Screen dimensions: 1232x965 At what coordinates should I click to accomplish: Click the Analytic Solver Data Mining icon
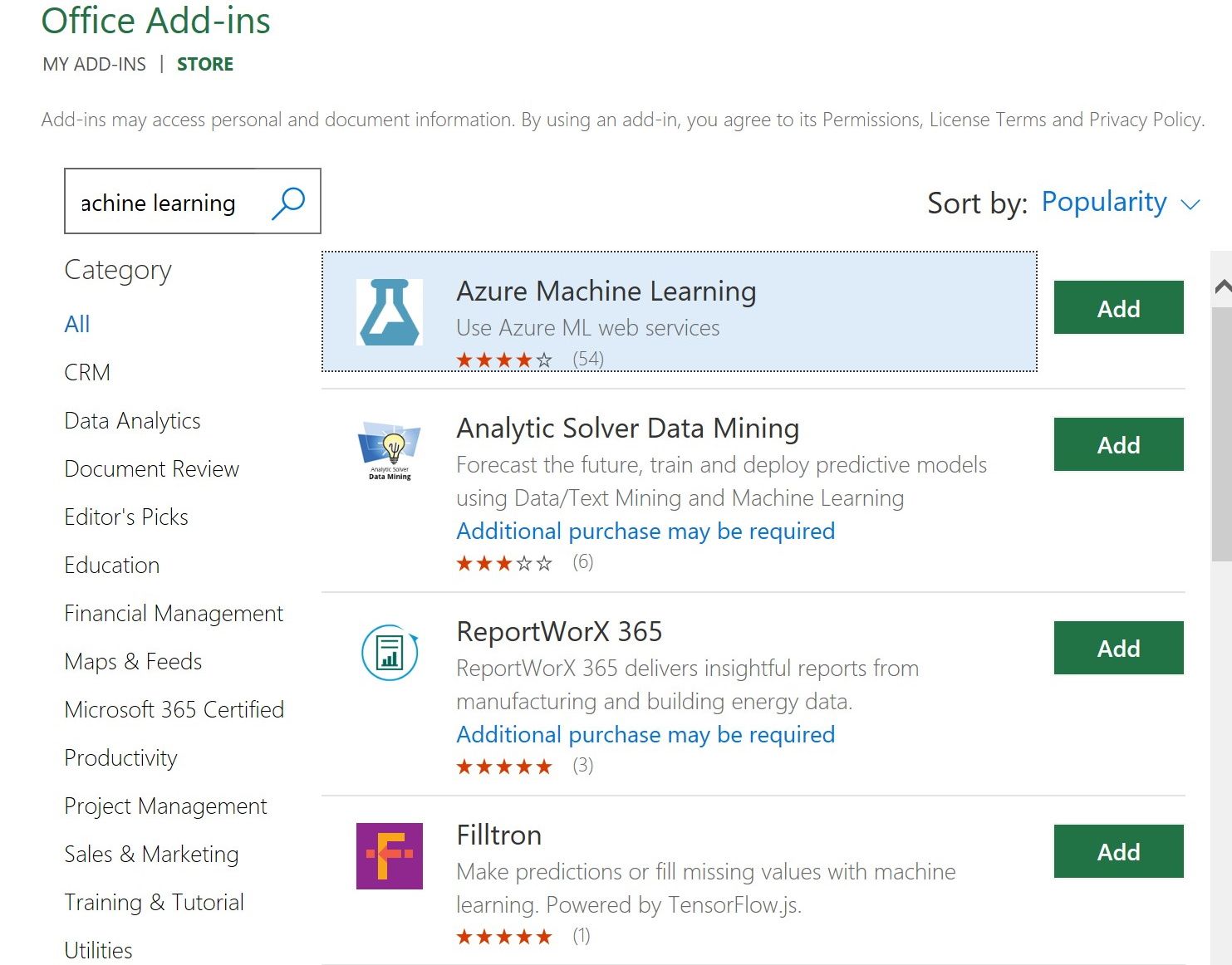pos(389,449)
